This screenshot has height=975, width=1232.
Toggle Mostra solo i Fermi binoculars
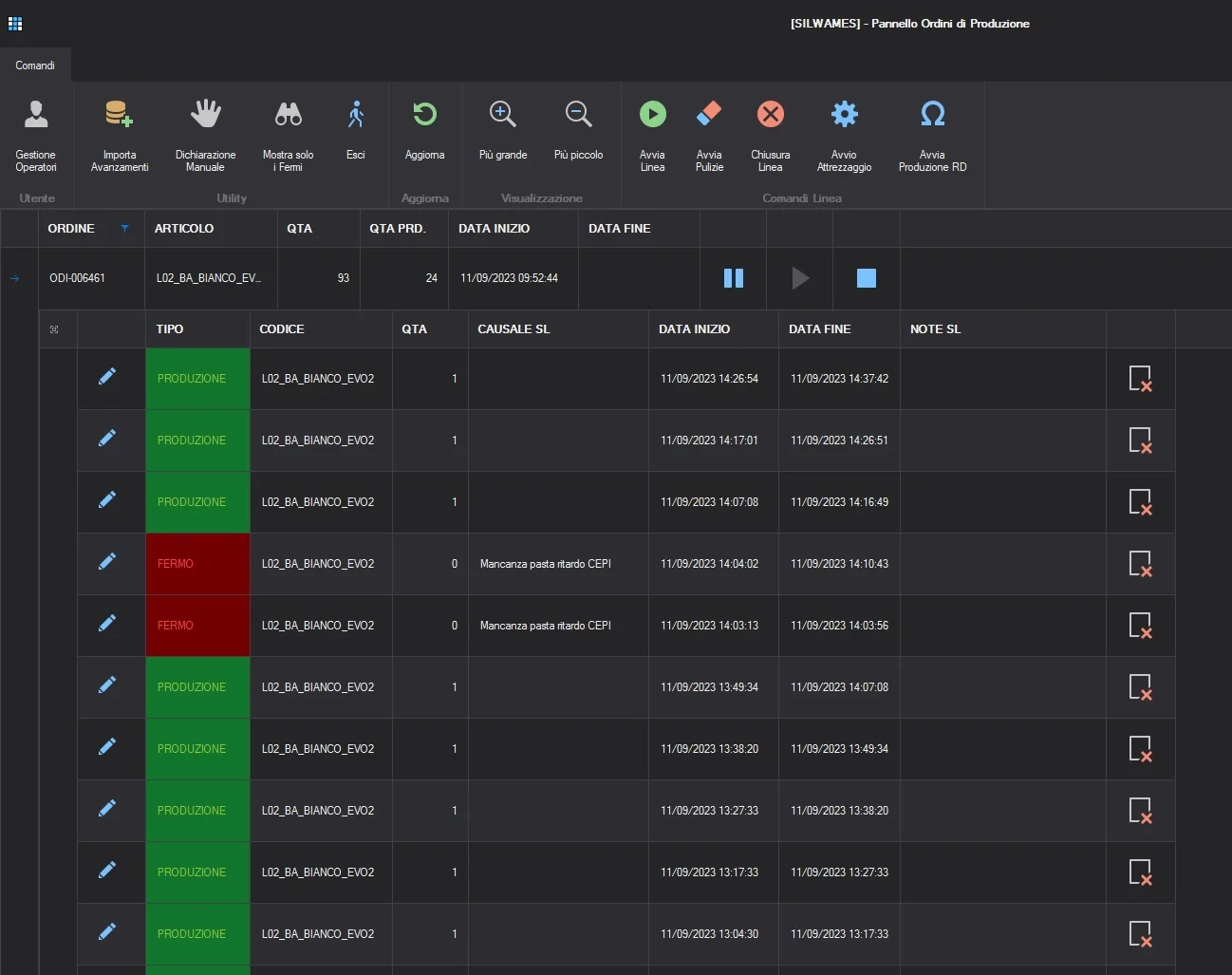coord(289,114)
